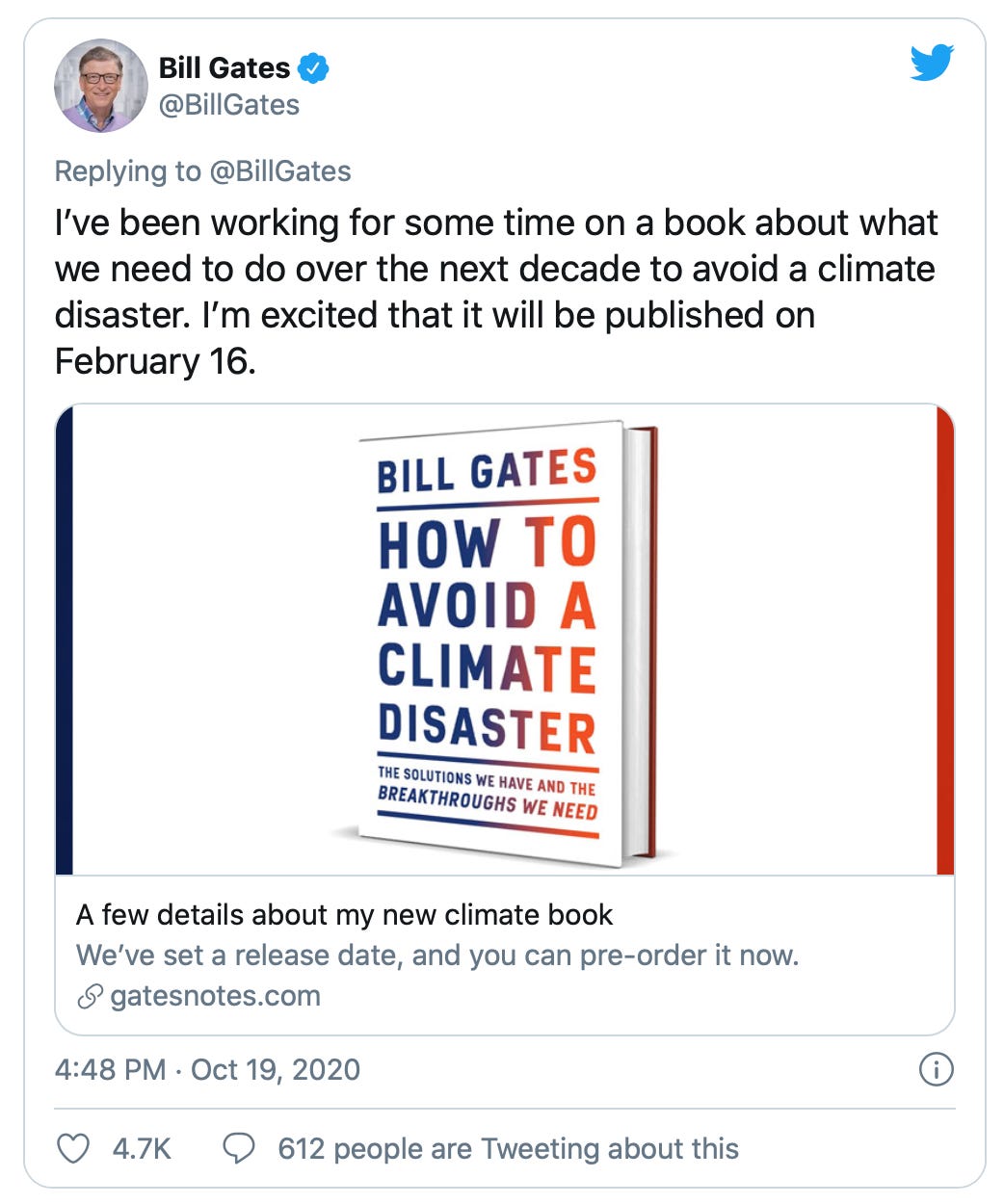Click the Twitter bird logo
The height and width of the screenshot is (1204, 1004).
[932, 63]
